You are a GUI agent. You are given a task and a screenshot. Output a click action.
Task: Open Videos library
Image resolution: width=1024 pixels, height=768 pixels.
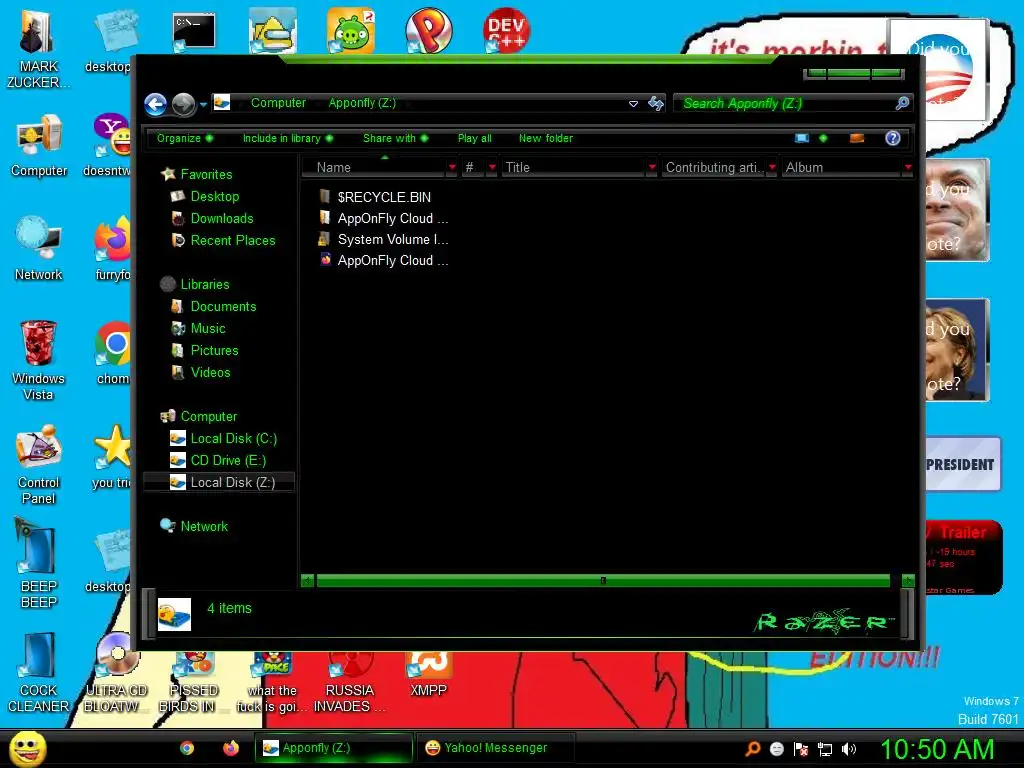click(x=210, y=372)
